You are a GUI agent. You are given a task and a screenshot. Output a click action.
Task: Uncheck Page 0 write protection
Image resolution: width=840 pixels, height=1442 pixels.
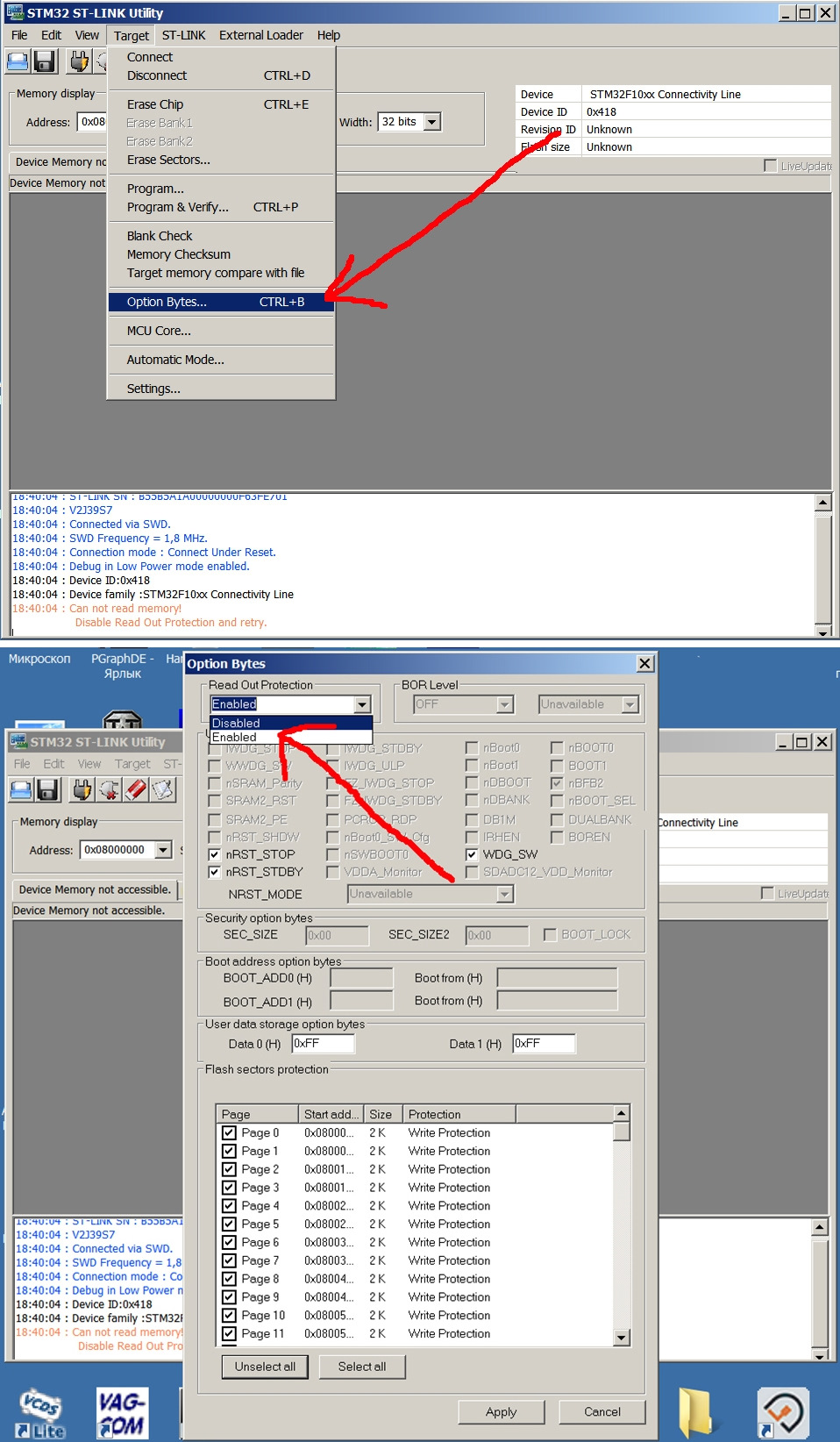(x=229, y=1133)
